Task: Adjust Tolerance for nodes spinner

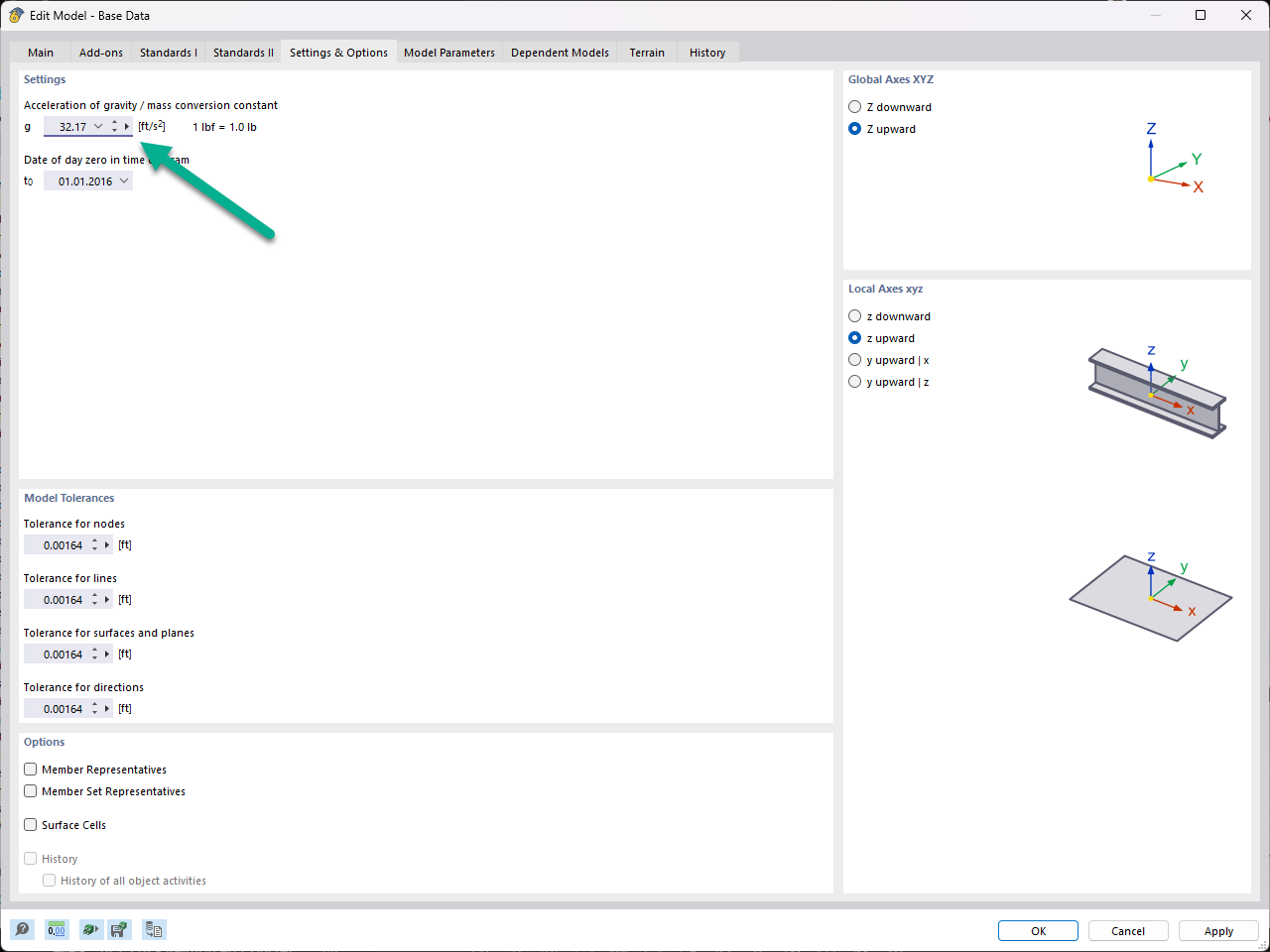Action: tap(95, 545)
